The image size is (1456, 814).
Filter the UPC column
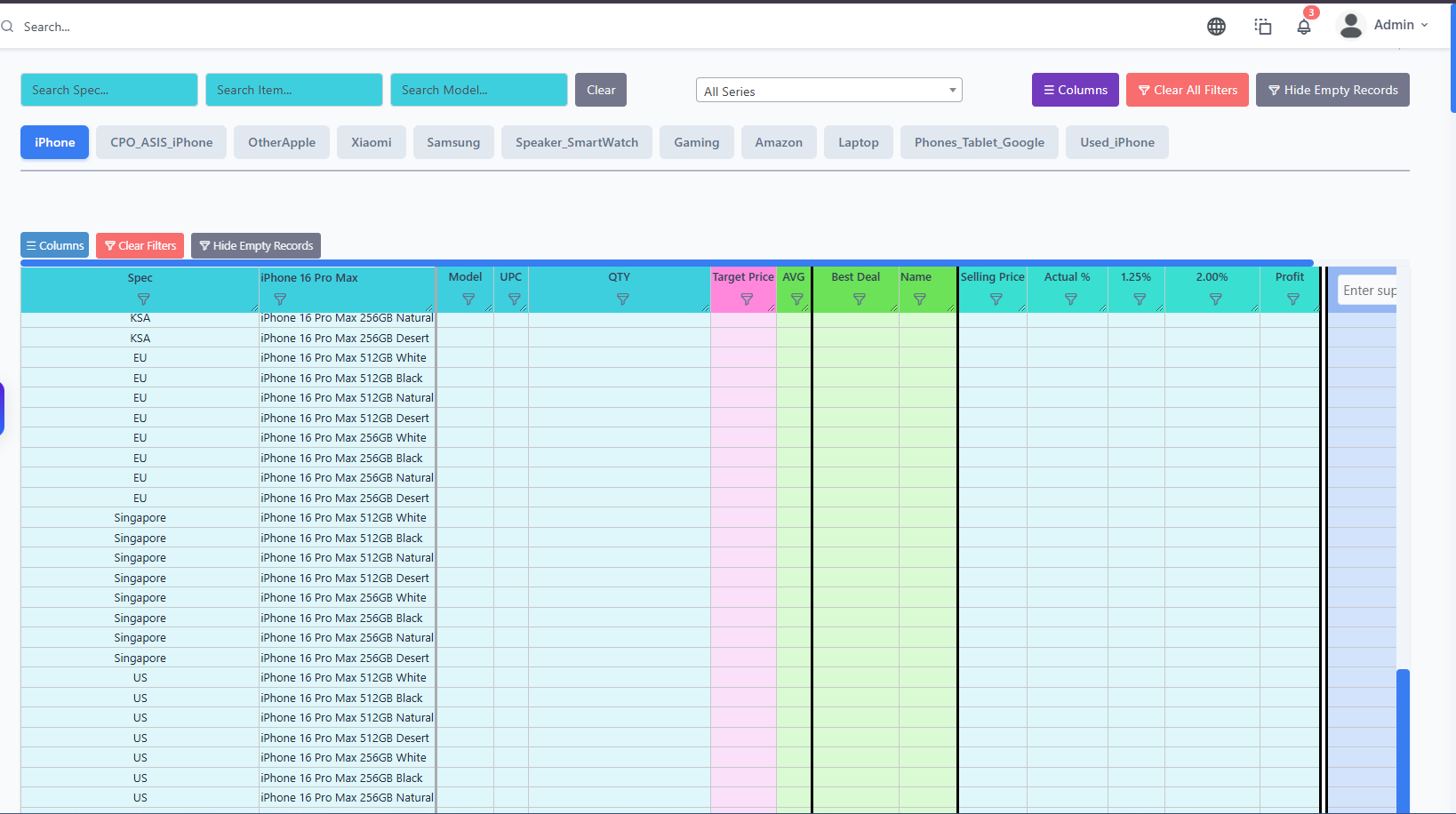[514, 299]
